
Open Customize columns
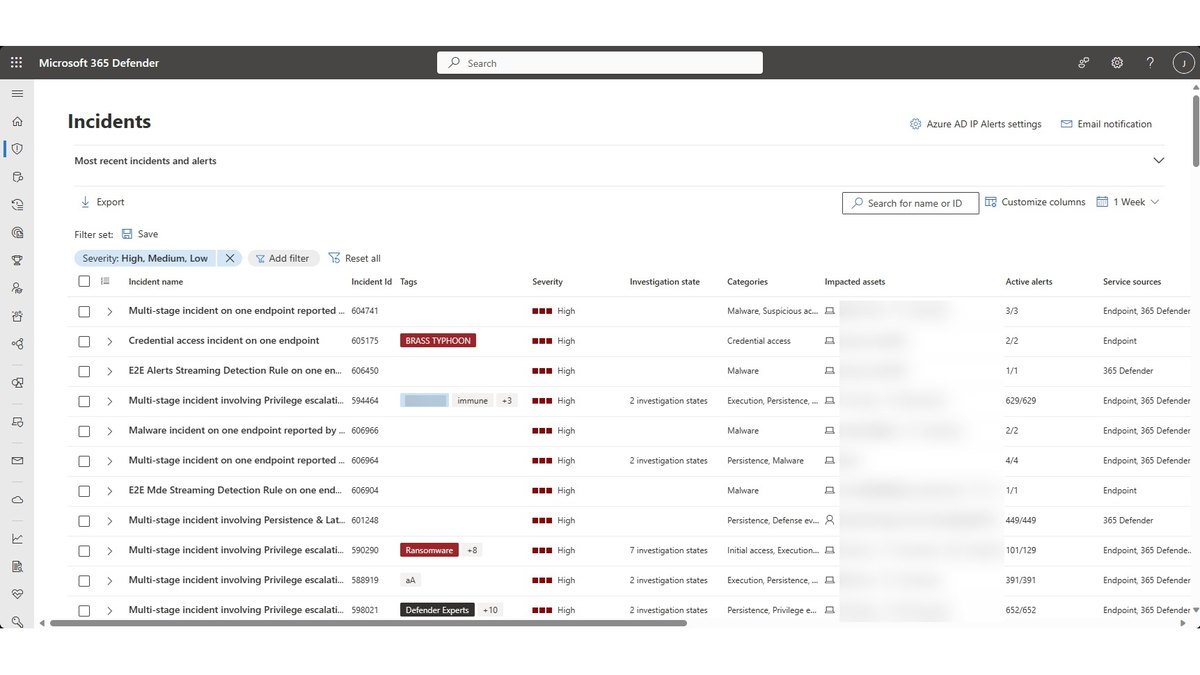[x=1035, y=202]
